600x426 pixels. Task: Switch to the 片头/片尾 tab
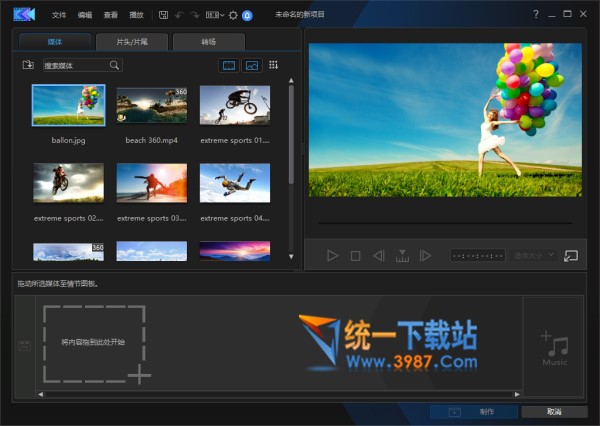[x=132, y=42]
